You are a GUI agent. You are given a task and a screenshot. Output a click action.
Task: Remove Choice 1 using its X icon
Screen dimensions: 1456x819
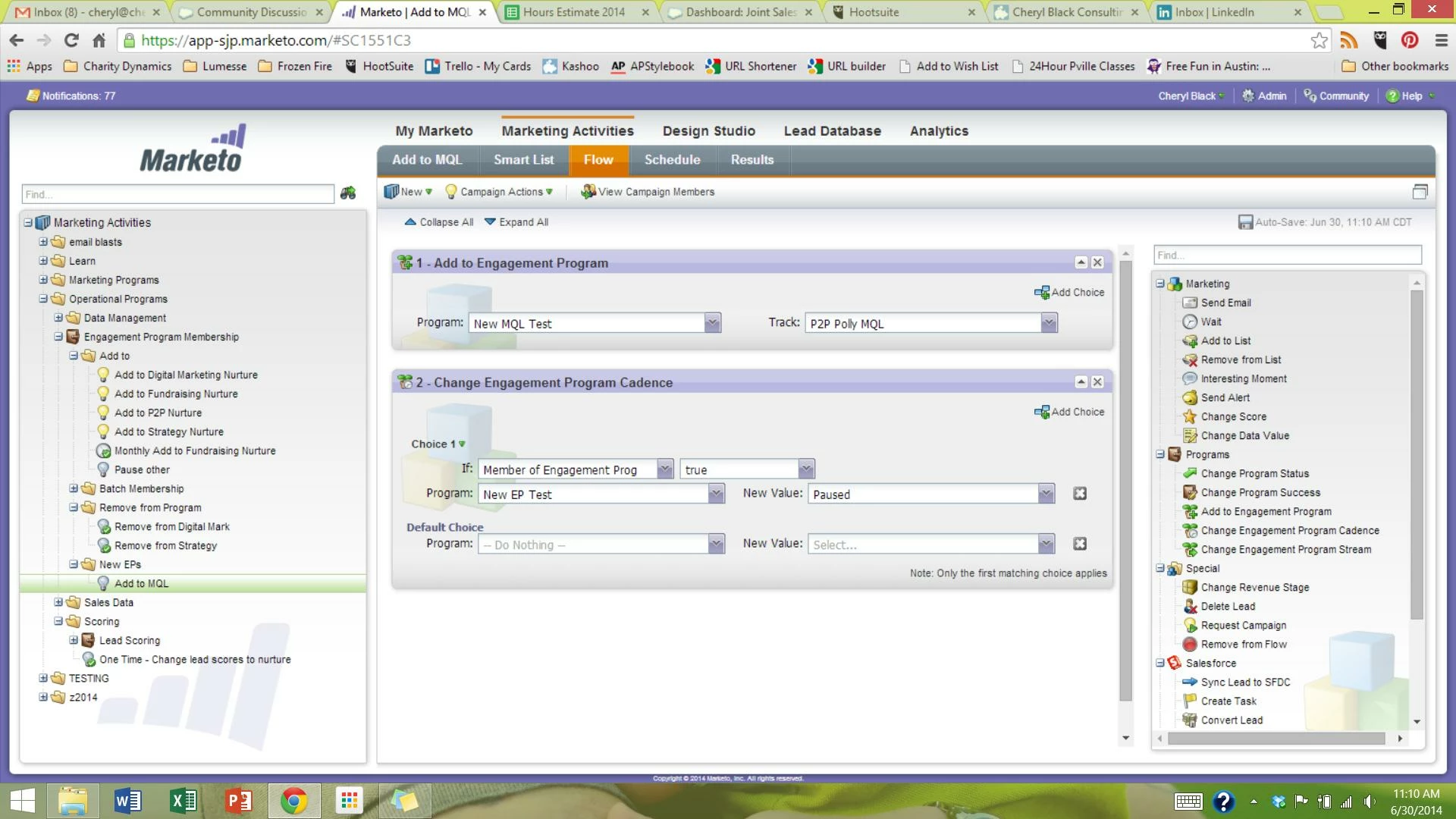click(x=1080, y=494)
